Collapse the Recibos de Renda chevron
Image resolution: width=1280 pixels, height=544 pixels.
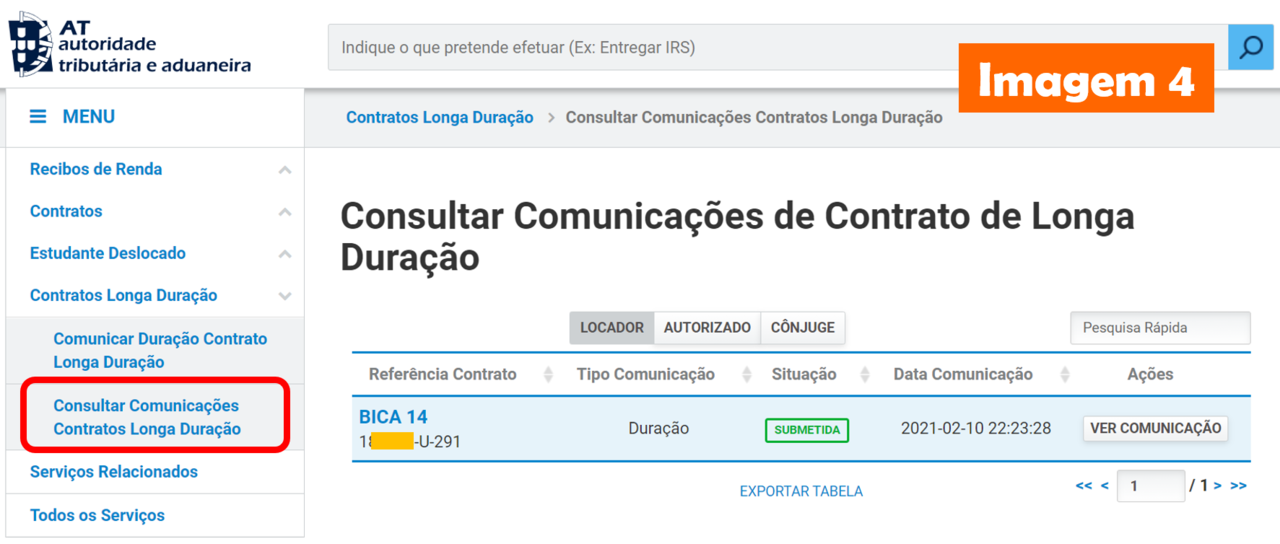[285, 171]
